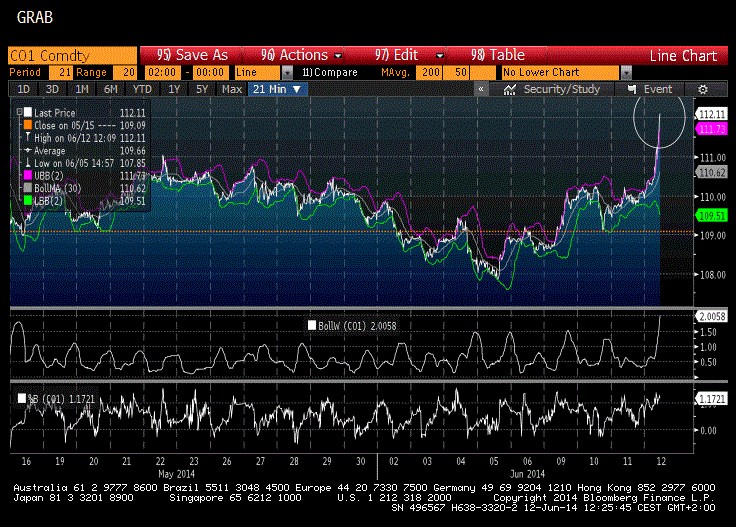The height and width of the screenshot is (527, 736).
Task: Toggle the %B (CO1) study checkbox
Action: (21, 397)
